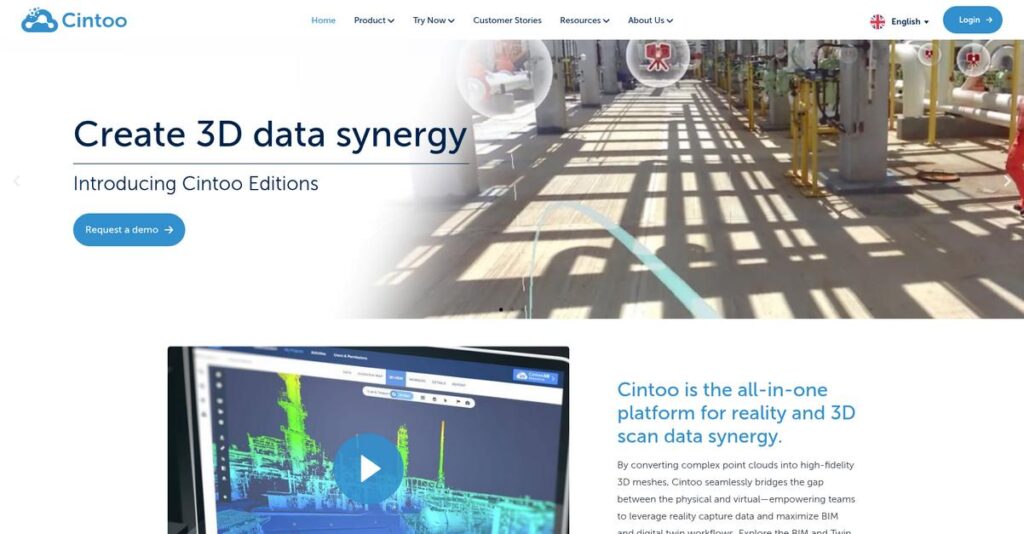Viewport: 1024px width, 534px height.
Task: Click the 'By converting complex point clouds' paragraph
Action: click(736, 498)
